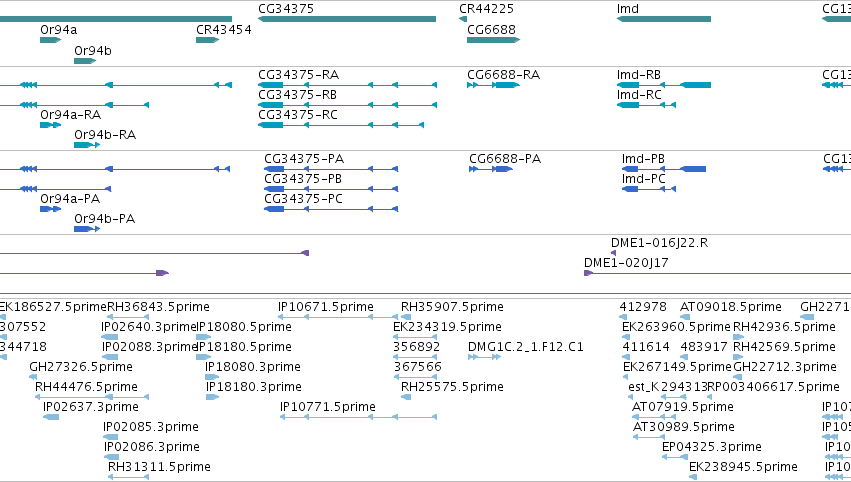Select transcript CG34375-RA
The height and width of the screenshot is (482, 851).
(347, 85)
